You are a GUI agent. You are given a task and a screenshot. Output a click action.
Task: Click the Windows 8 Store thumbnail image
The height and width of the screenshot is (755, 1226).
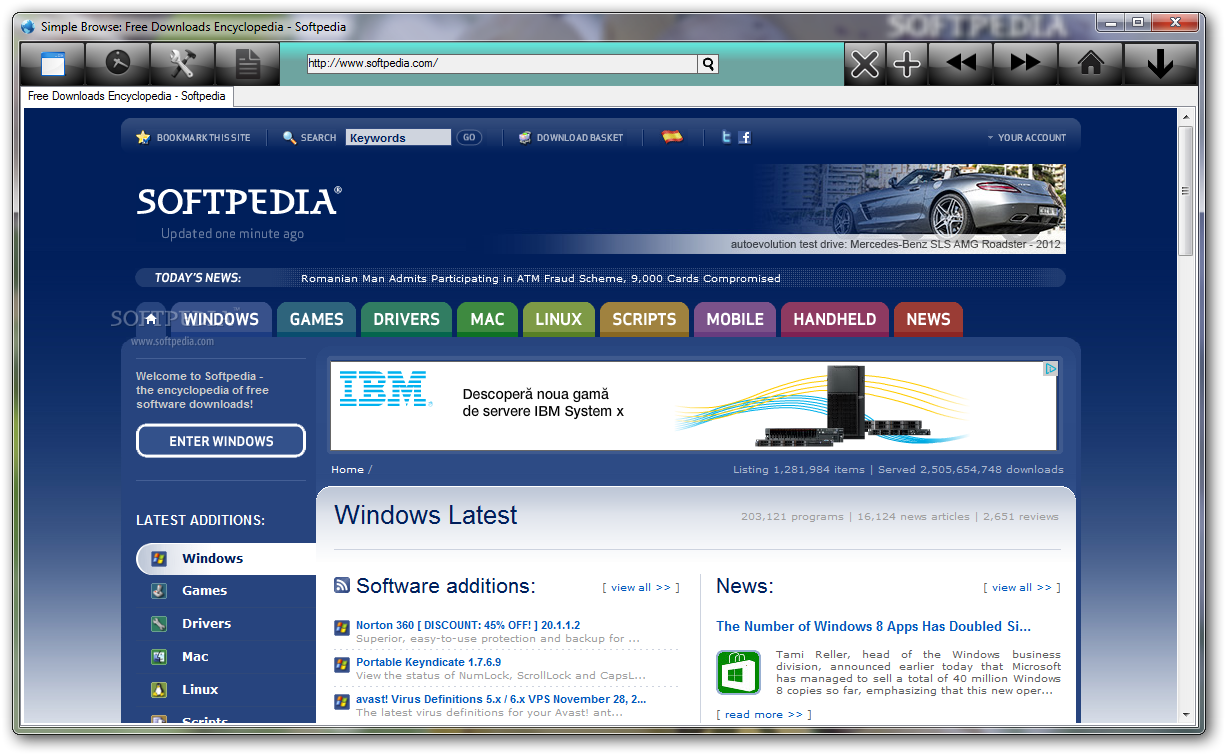pyautogui.click(x=738, y=672)
